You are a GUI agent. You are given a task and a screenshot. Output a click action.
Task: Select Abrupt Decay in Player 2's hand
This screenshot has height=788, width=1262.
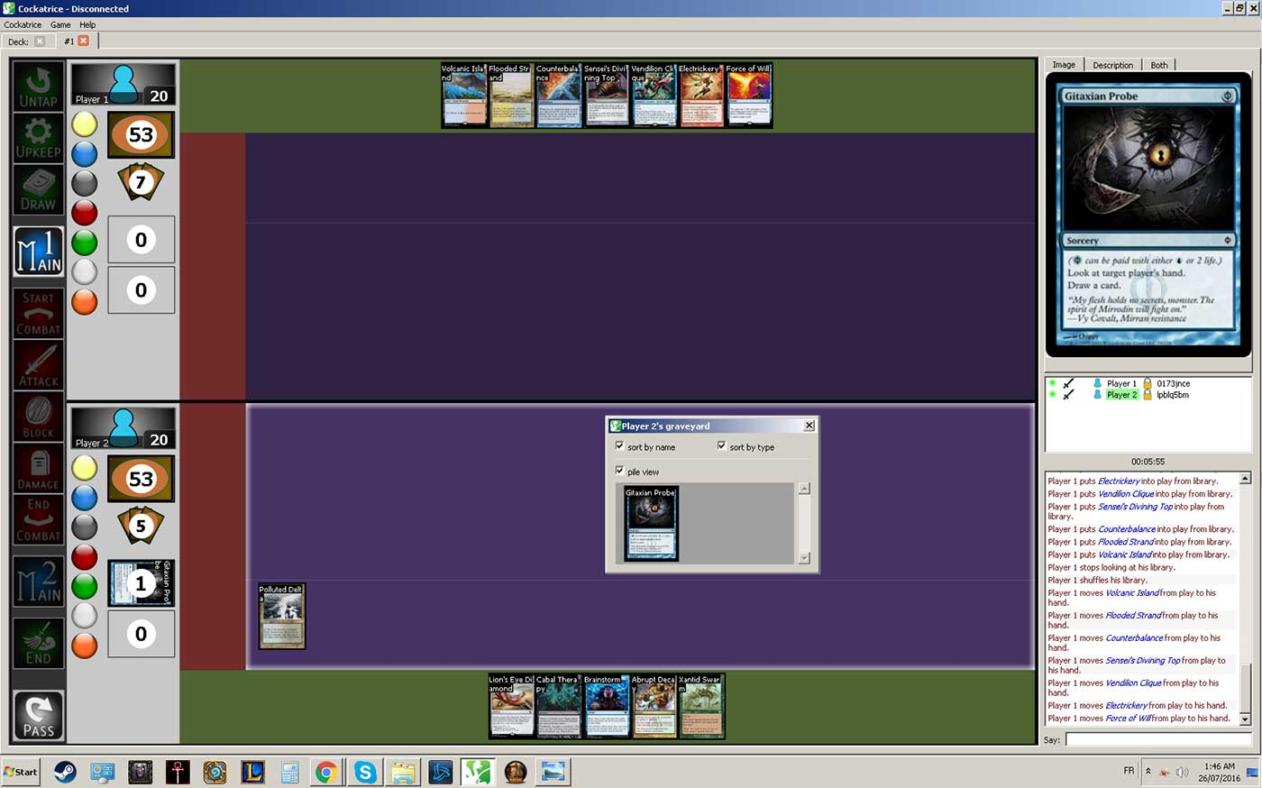pos(654,706)
